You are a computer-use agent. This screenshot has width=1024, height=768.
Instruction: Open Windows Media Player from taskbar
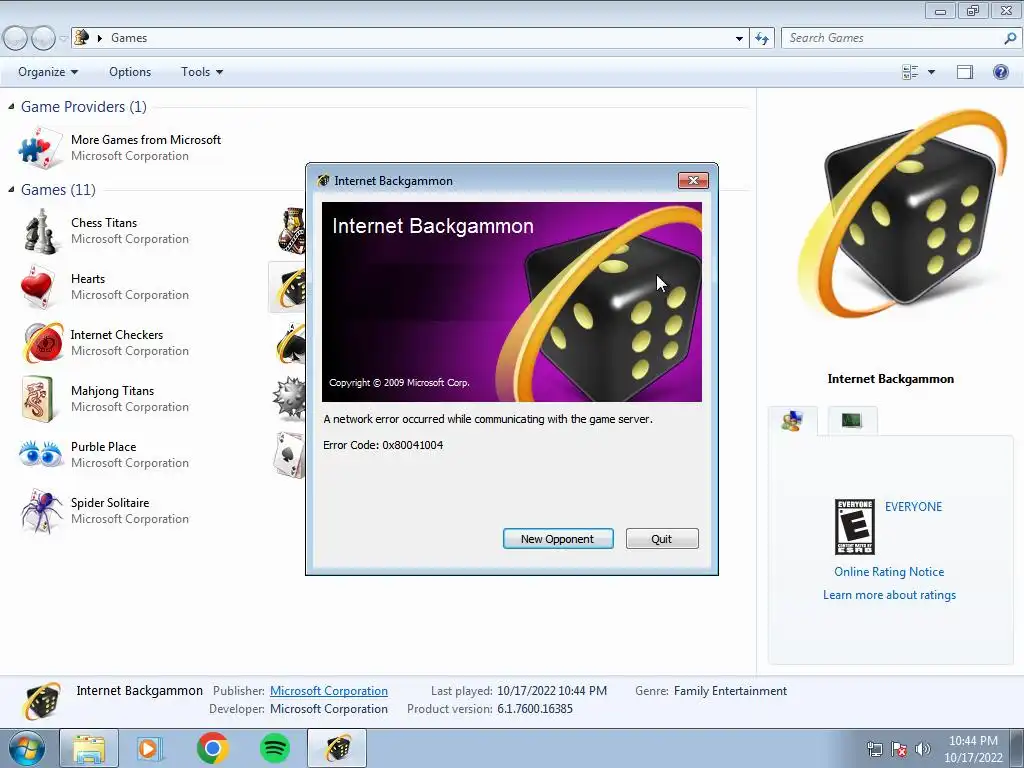[x=150, y=748]
